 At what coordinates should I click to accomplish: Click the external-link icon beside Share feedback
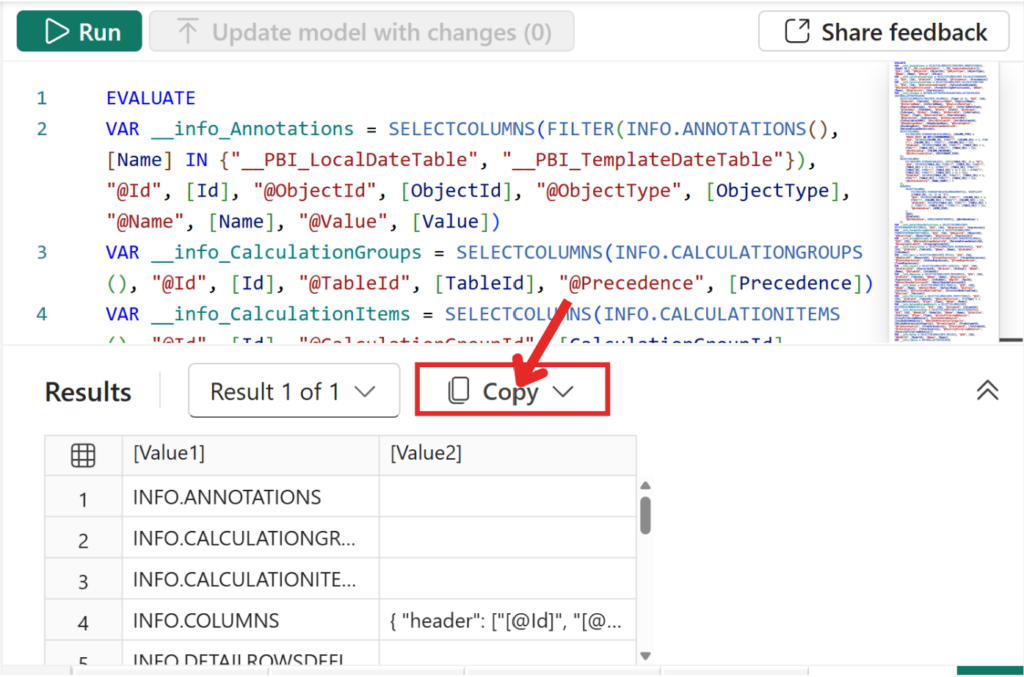pyautogui.click(x=795, y=31)
